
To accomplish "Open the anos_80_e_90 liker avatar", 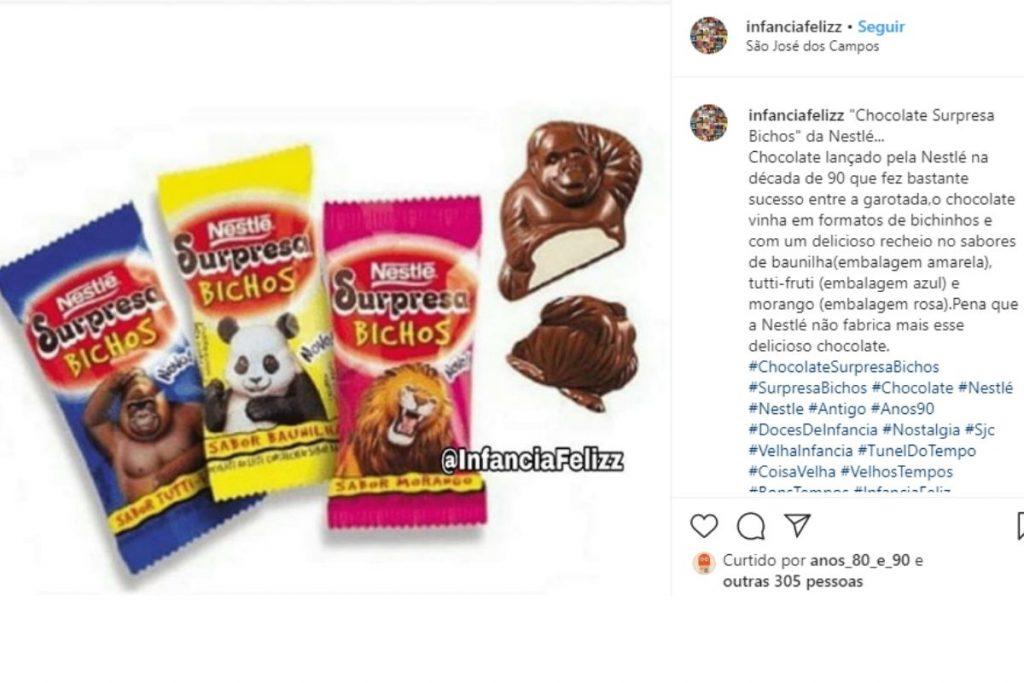I will (x=703, y=562).
